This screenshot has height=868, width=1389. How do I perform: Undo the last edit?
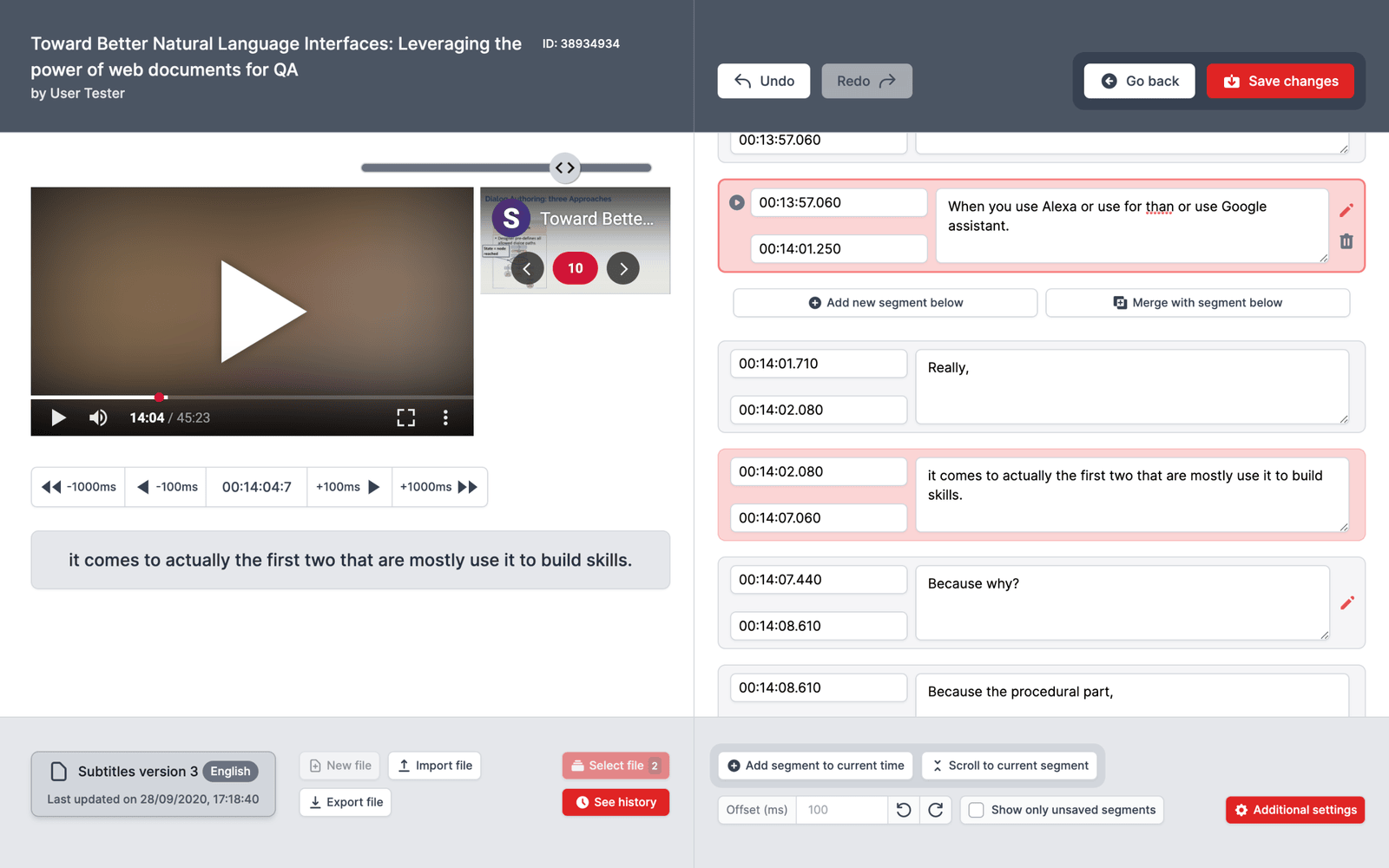click(x=763, y=81)
